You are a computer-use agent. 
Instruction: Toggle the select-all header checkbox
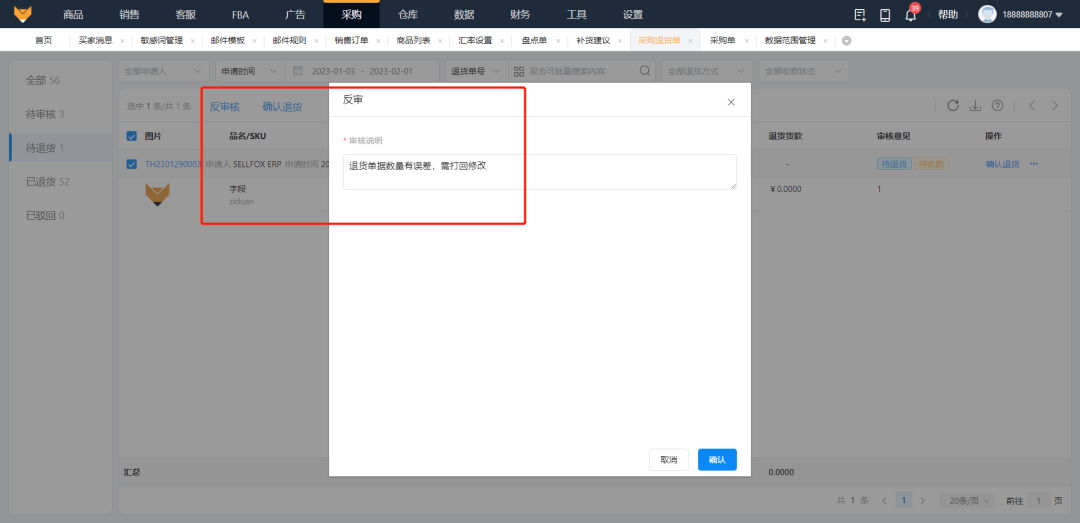pos(132,136)
